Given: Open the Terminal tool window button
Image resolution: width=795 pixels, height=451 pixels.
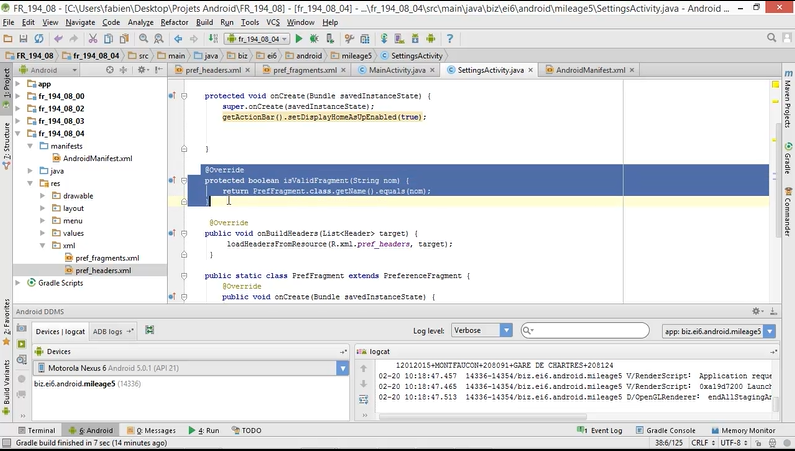Looking at the screenshot, I should [x=35, y=430].
